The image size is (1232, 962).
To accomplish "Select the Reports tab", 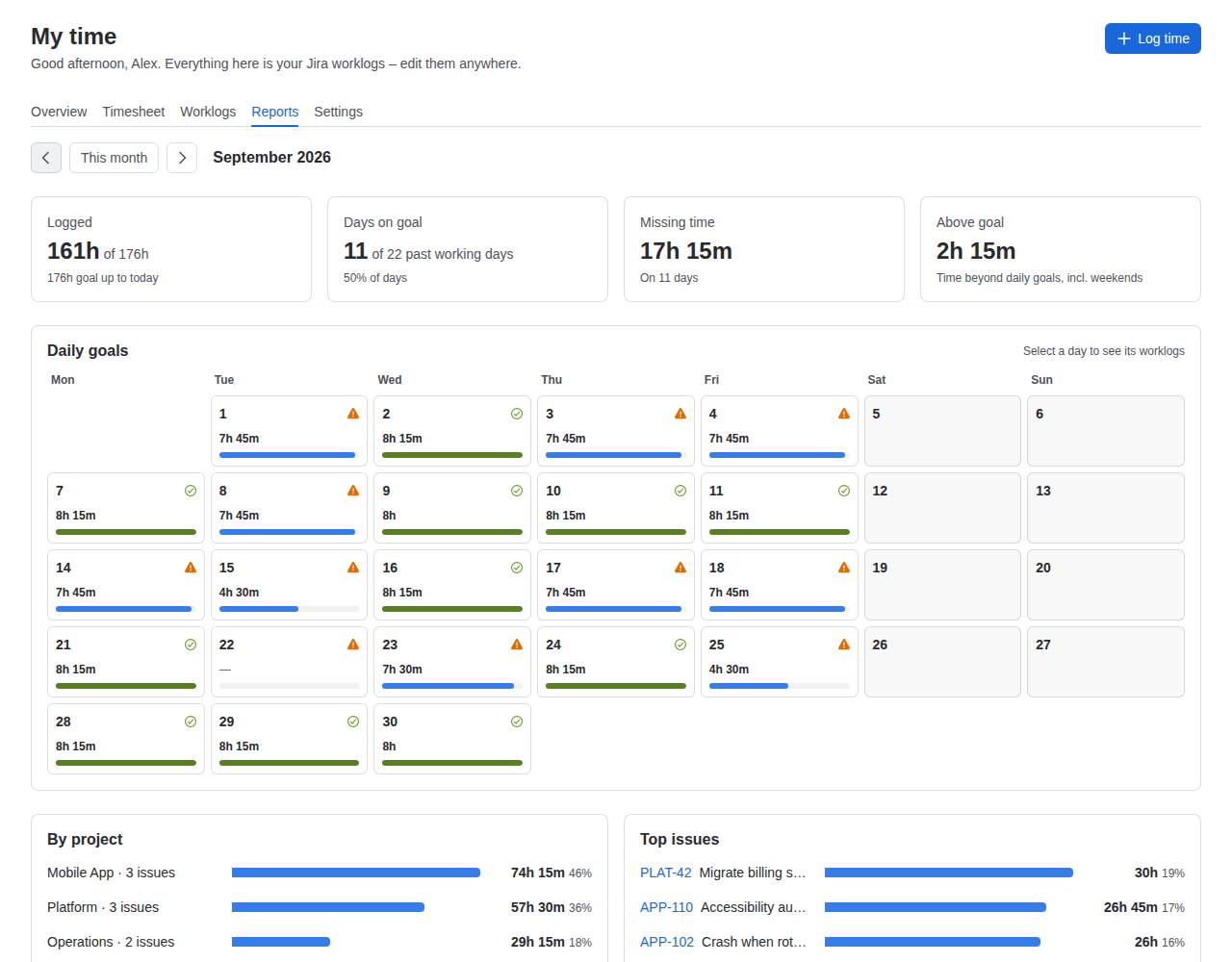I will pyautogui.click(x=275, y=112).
